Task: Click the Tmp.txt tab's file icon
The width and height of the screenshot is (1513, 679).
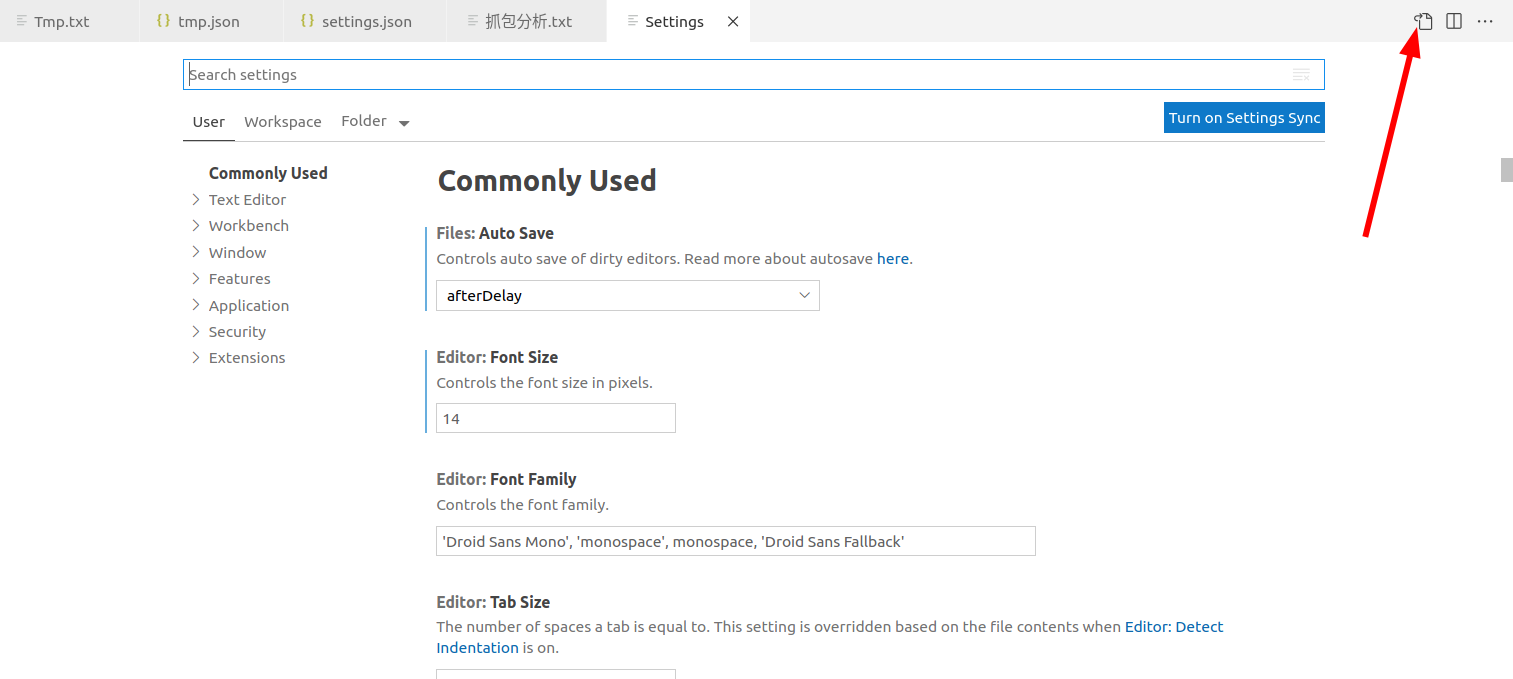Action: point(22,21)
